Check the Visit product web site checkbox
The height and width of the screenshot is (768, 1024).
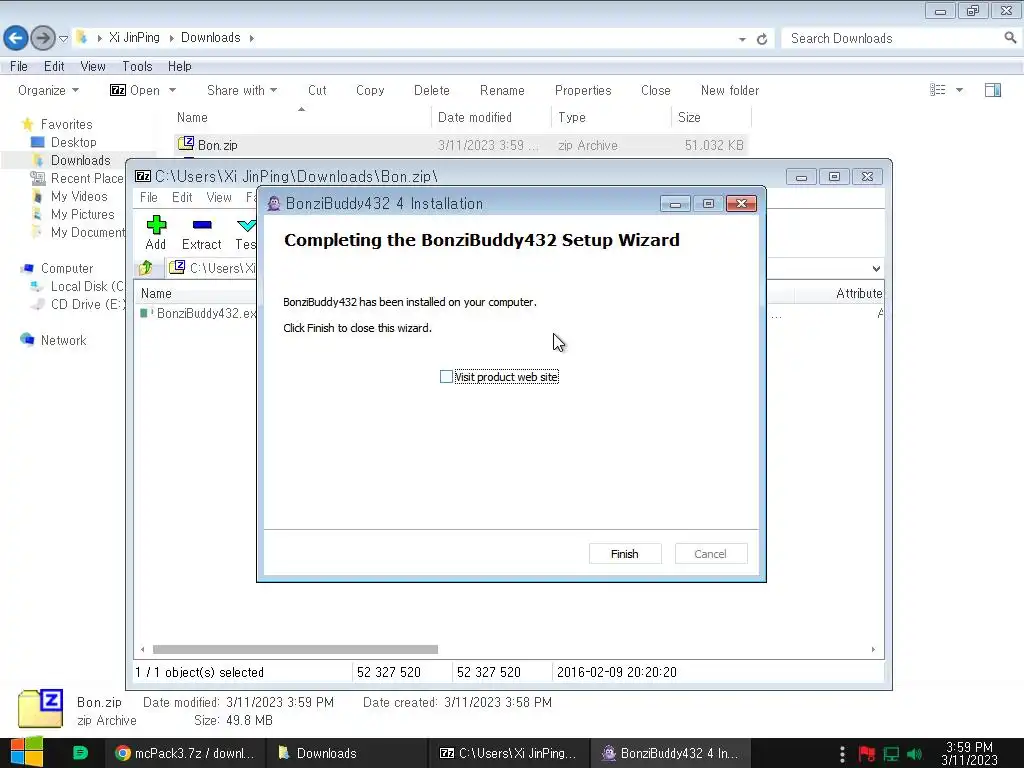[x=446, y=377]
